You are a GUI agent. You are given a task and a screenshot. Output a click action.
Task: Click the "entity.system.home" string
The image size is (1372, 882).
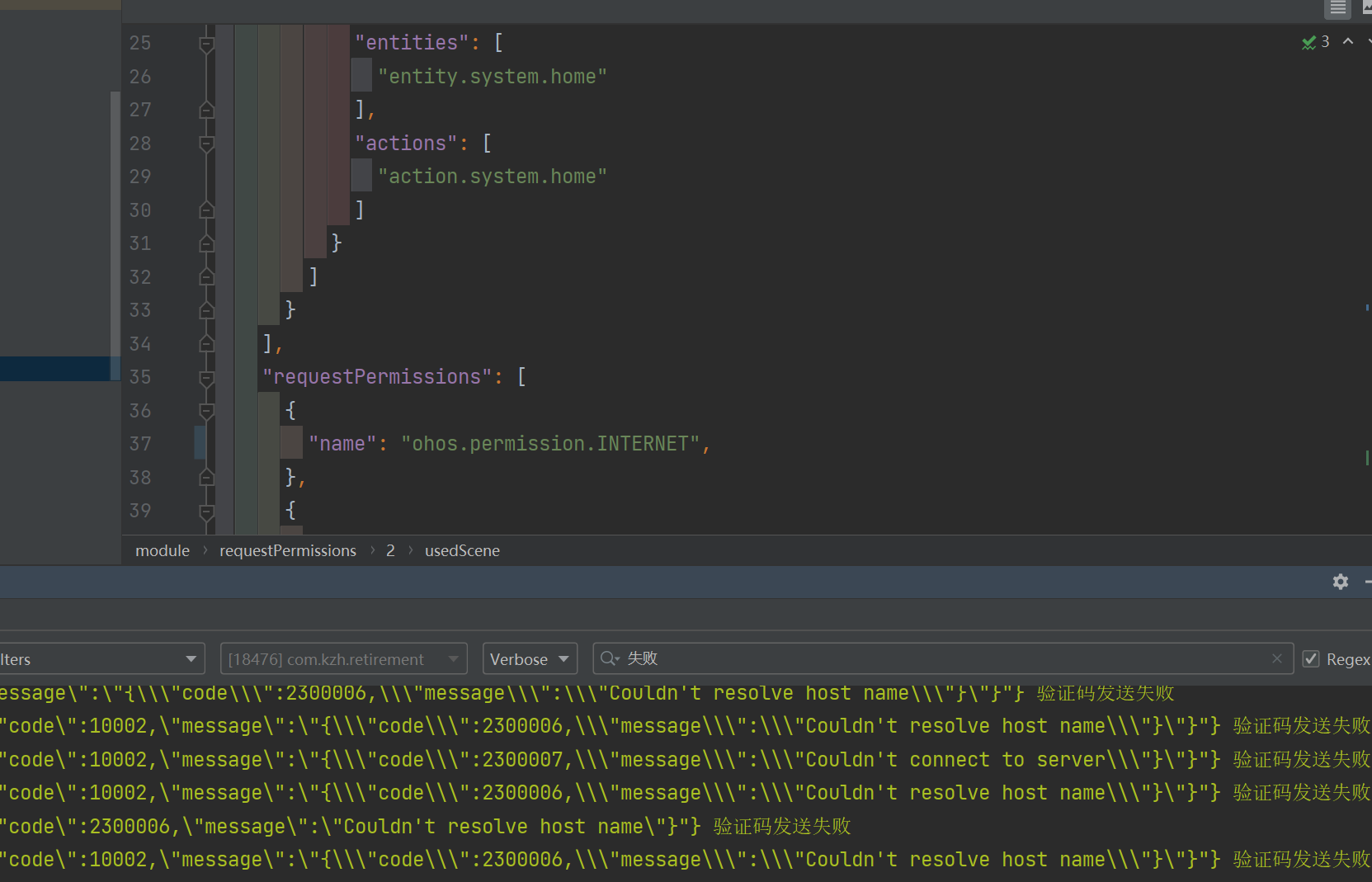pos(493,76)
